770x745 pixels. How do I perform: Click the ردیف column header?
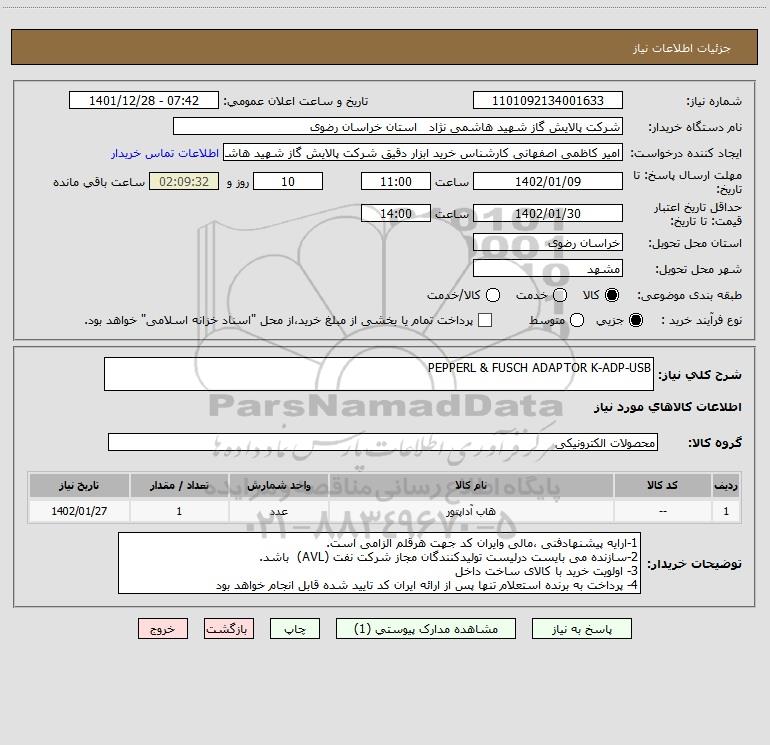click(726, 485)
